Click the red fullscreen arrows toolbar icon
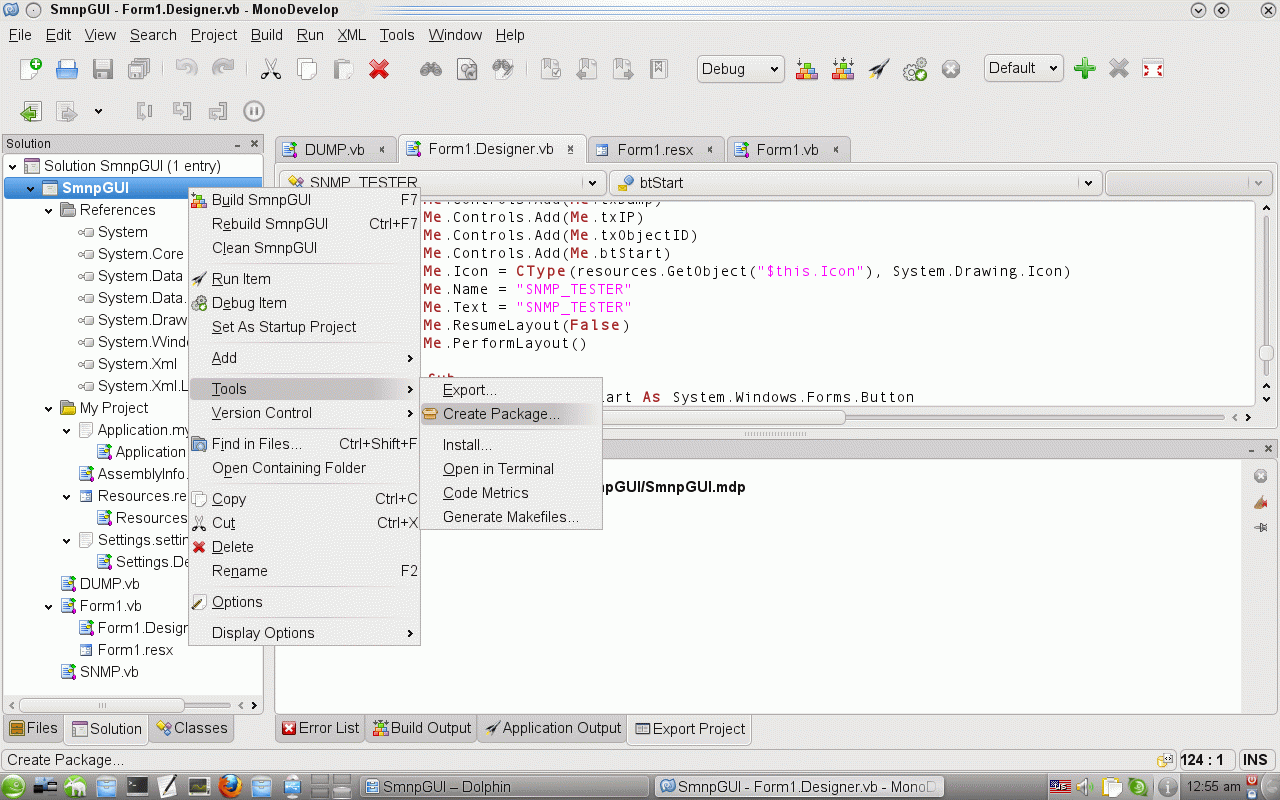1280x800 pixels. [1153, 68]
